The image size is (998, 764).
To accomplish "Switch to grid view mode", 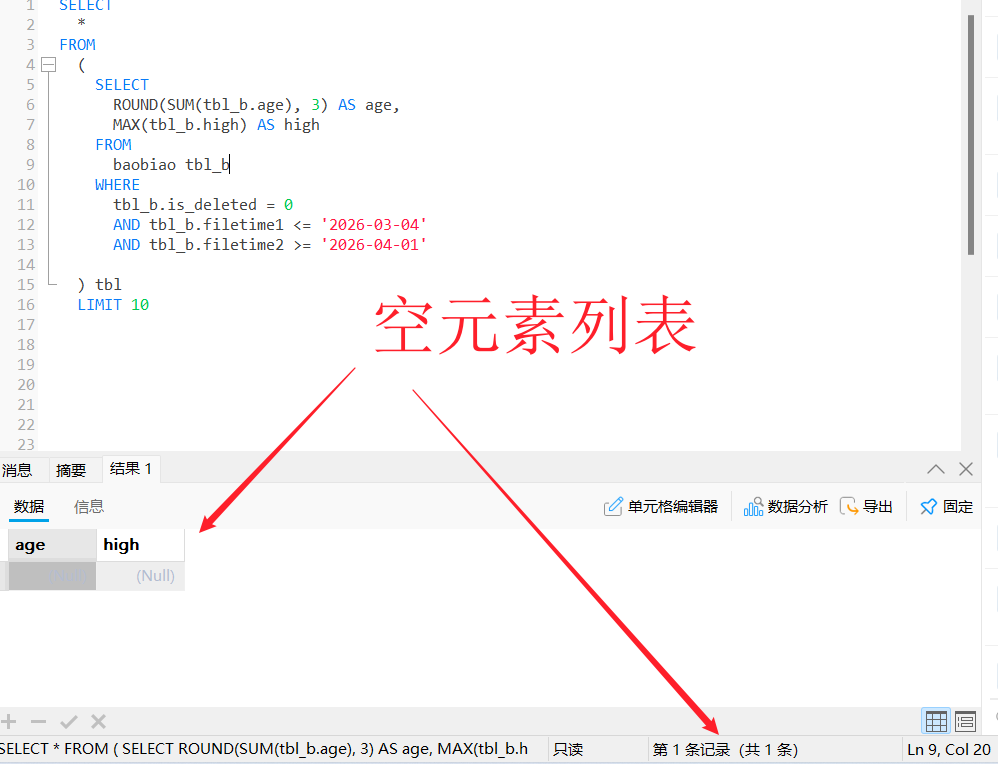I will point(936,721).
